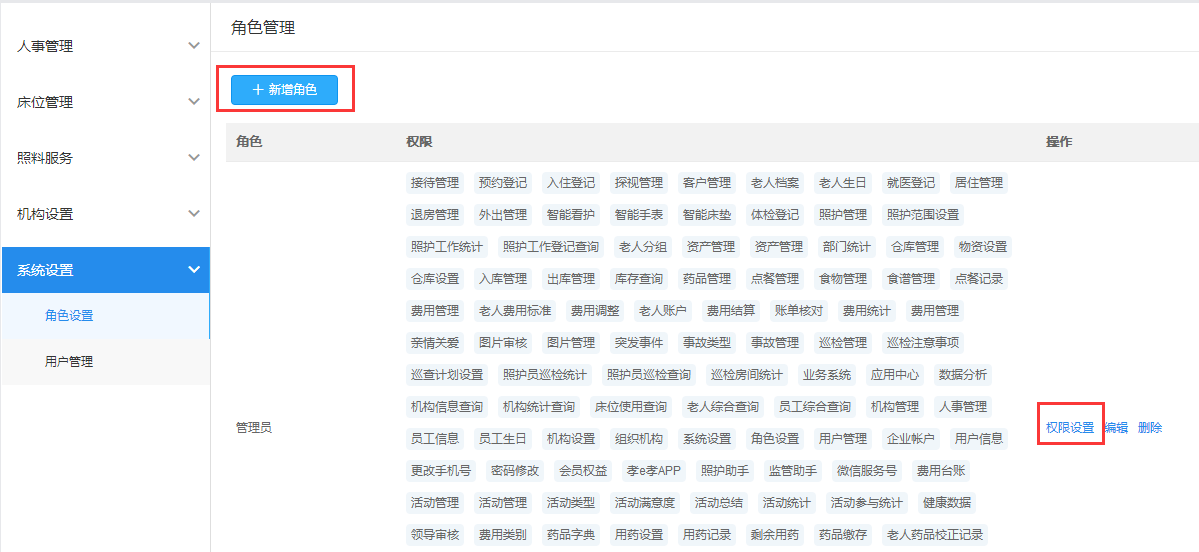Select 角色设置 in the sidebar
The image size is (1199, 552).
(x=69, y=316)
